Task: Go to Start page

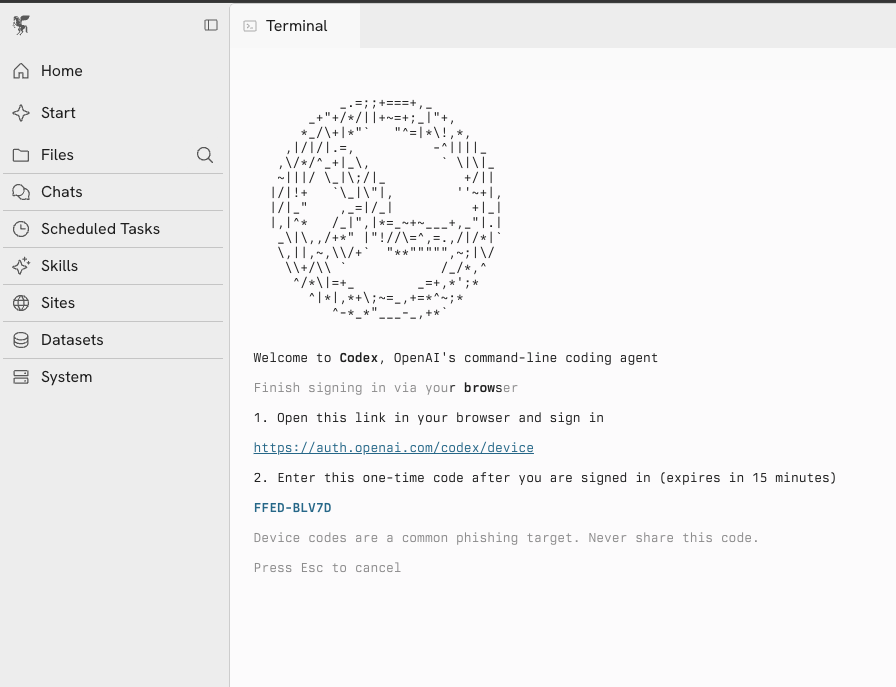Action: (x=113, y=113)
